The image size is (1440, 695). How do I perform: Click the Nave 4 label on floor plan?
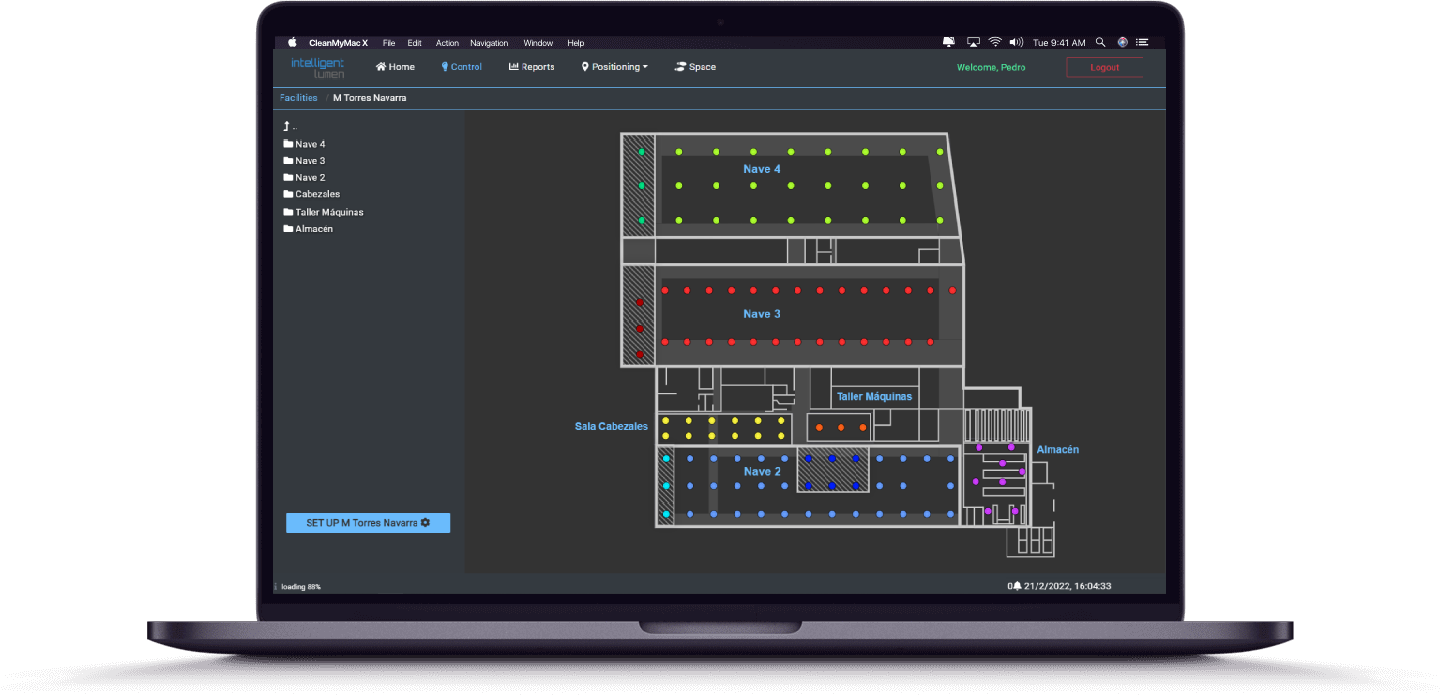coord(762,169)
